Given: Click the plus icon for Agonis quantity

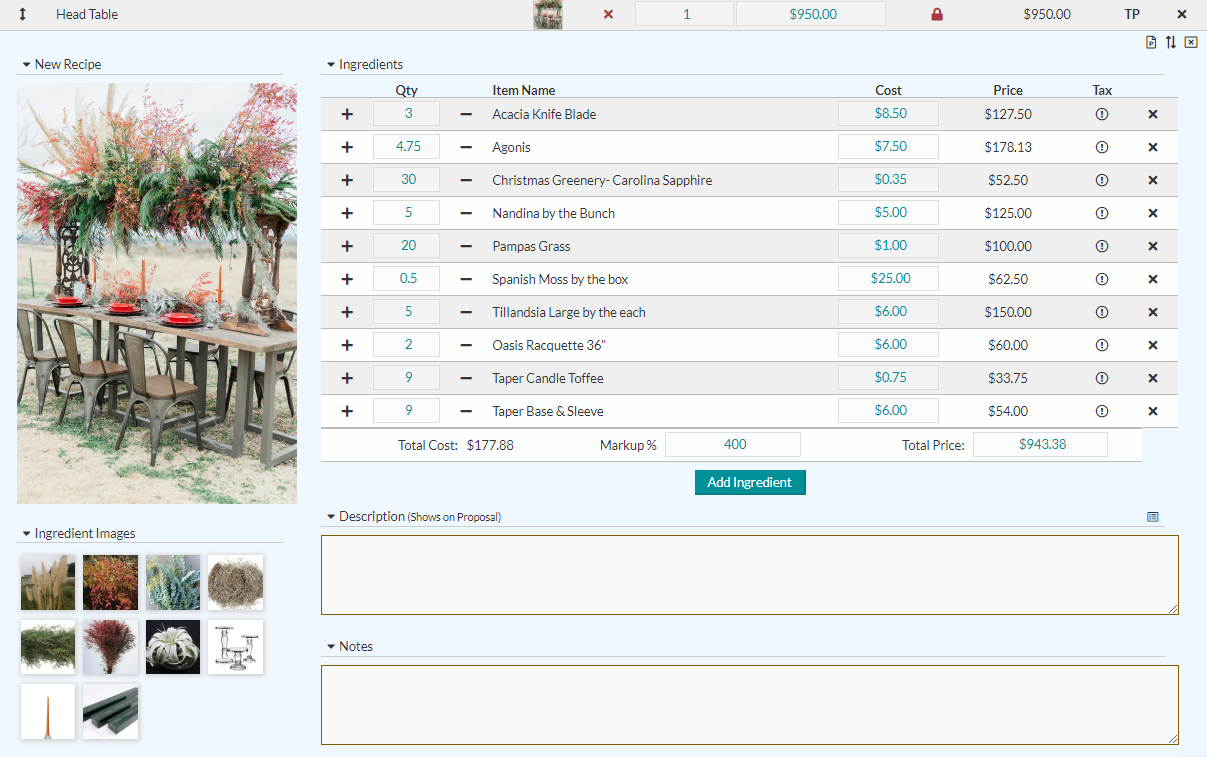Looking at the screenshot, I should 347,147.
